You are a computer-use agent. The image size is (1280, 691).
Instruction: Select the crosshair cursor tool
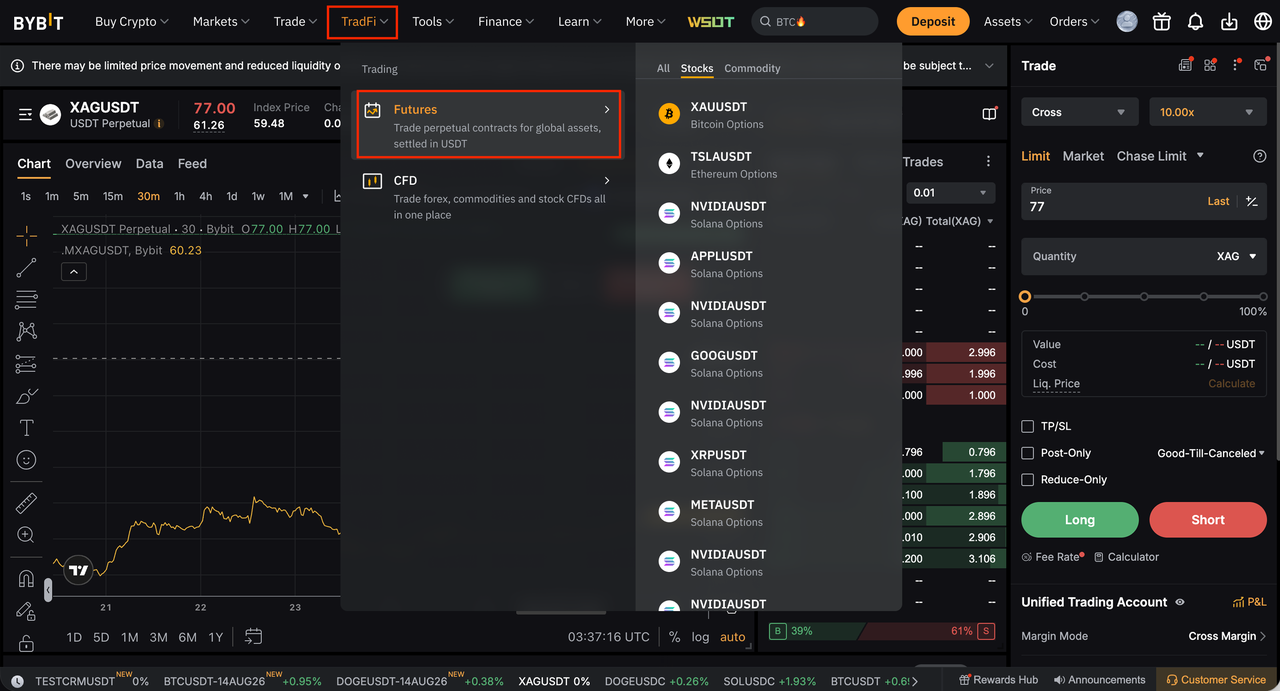pyautogui.click(x=26, y=236)
